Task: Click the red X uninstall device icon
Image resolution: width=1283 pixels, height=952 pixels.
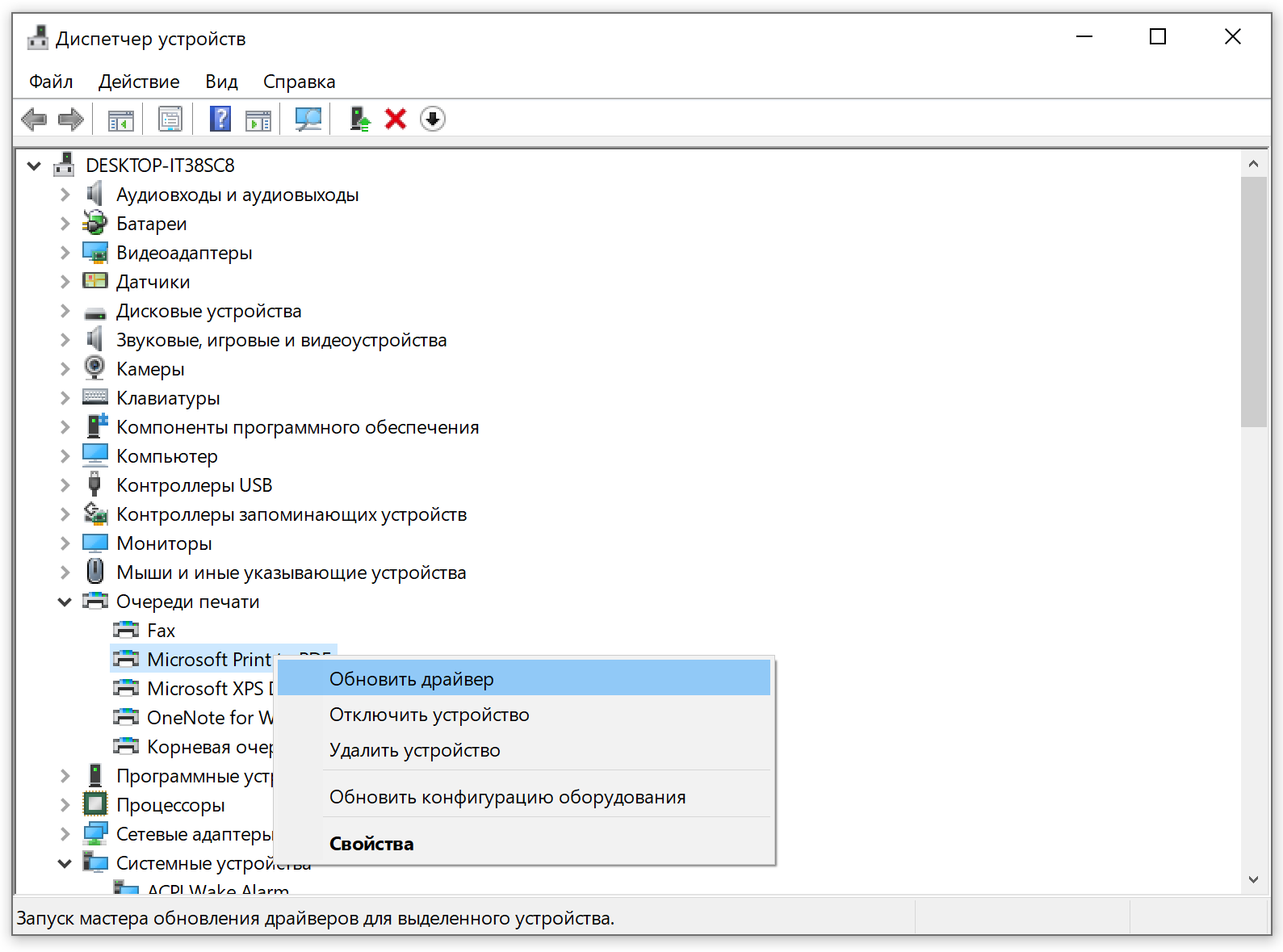Action: (396, 120)
